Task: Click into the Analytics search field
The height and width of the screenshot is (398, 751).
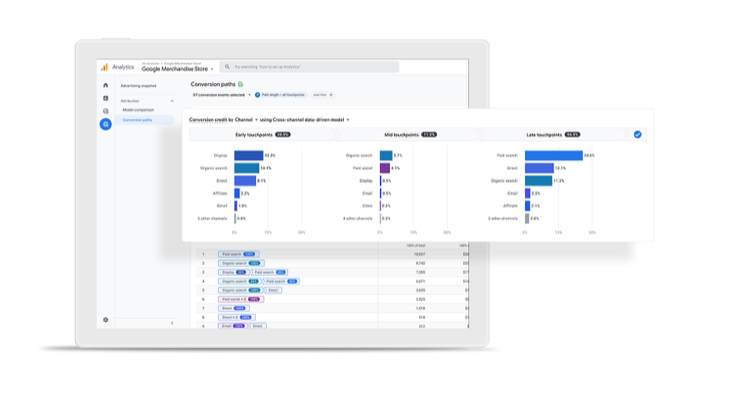Action: [x=309, y=67]
